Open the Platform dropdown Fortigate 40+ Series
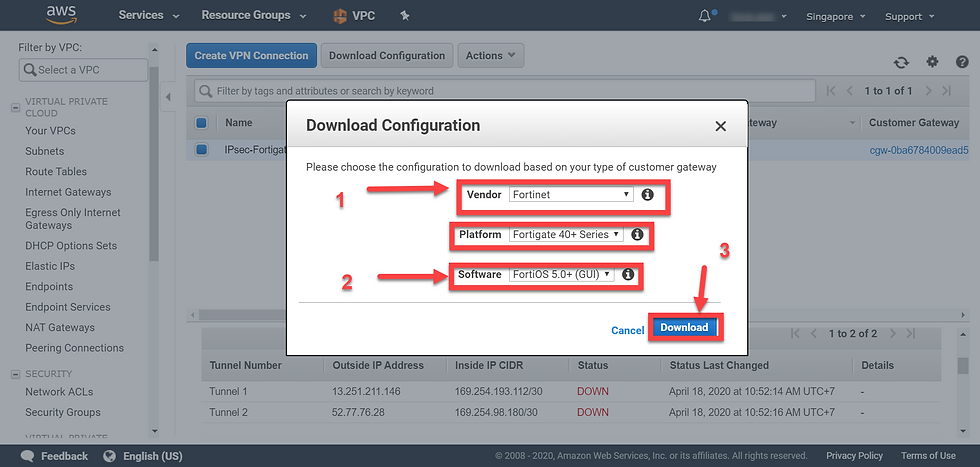 point(566,234)
